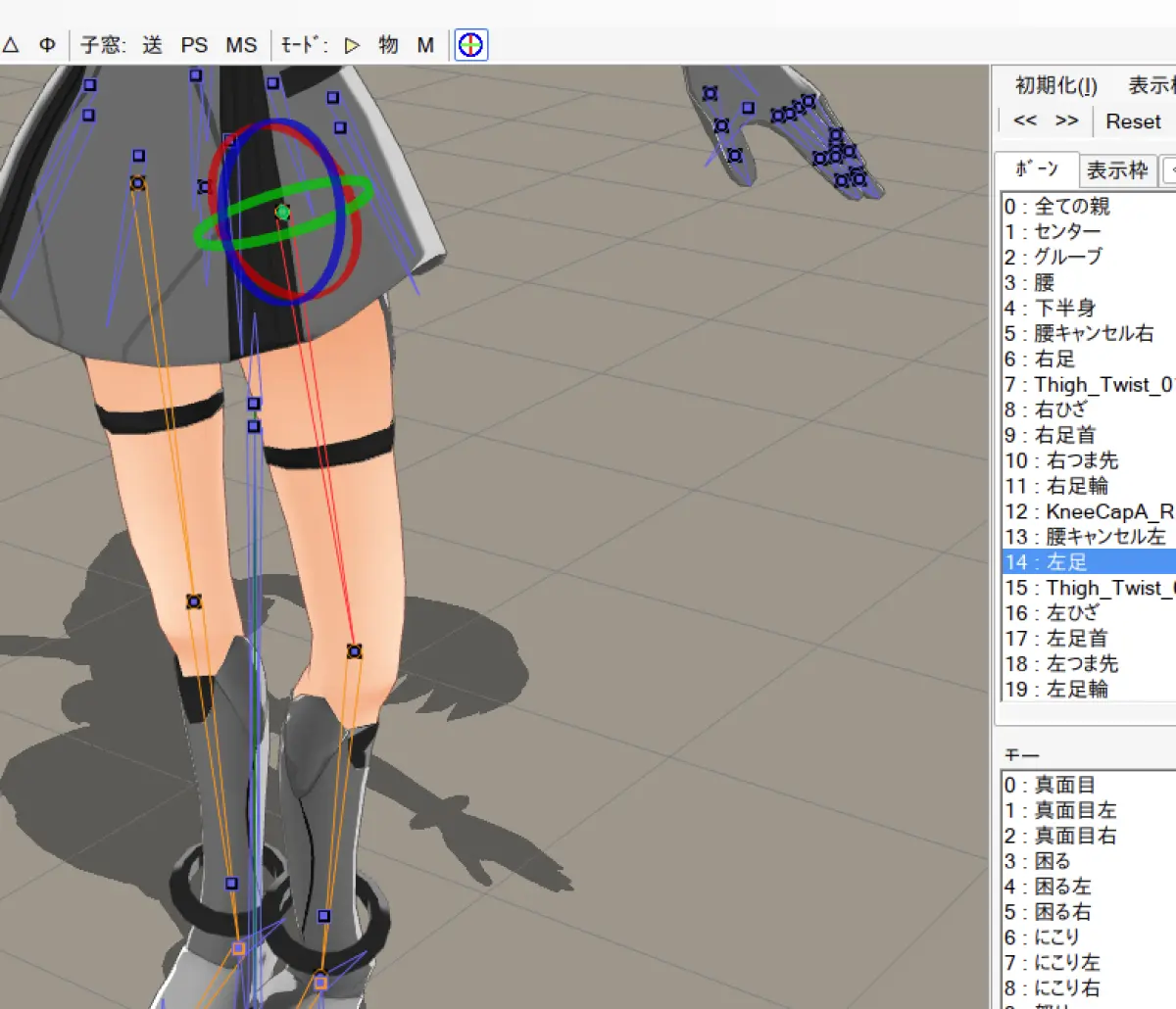Switch to the ボーン tab
The width and height of the screenshot is (1176, 1009).
click(1038, 168)
